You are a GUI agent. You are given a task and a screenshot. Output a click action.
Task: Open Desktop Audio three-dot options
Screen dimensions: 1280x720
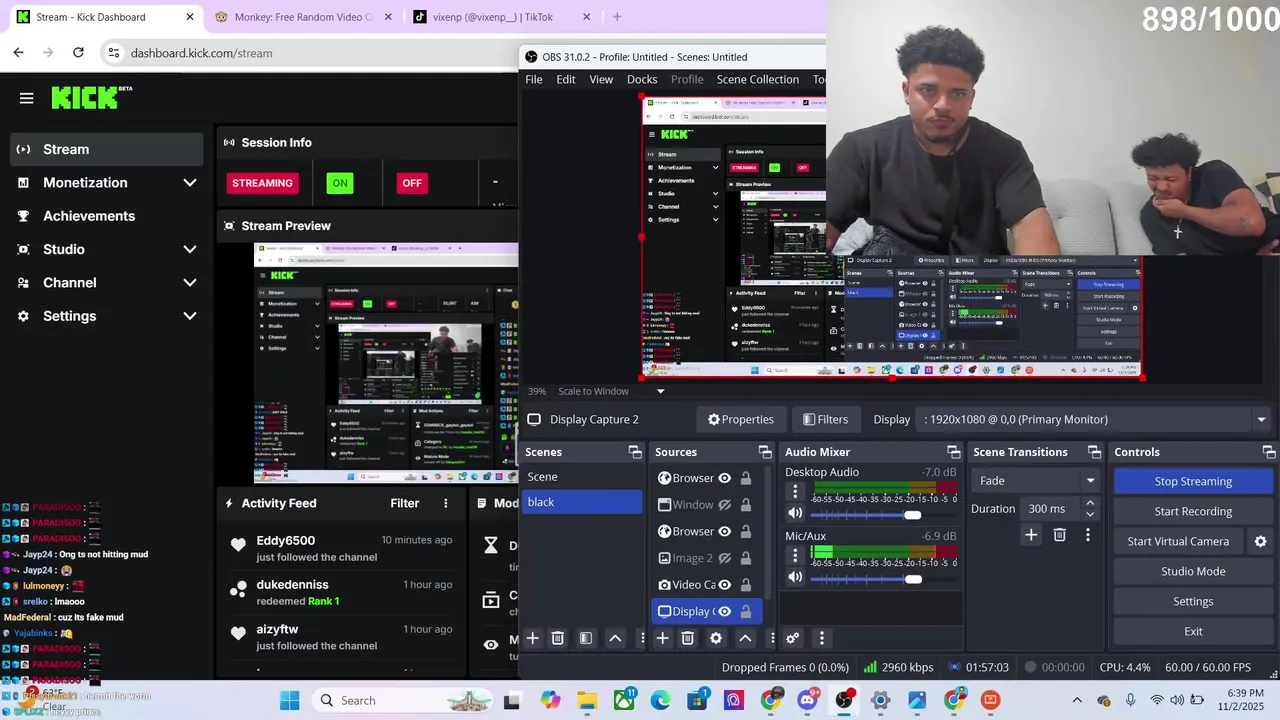click(x=795, y=491)
